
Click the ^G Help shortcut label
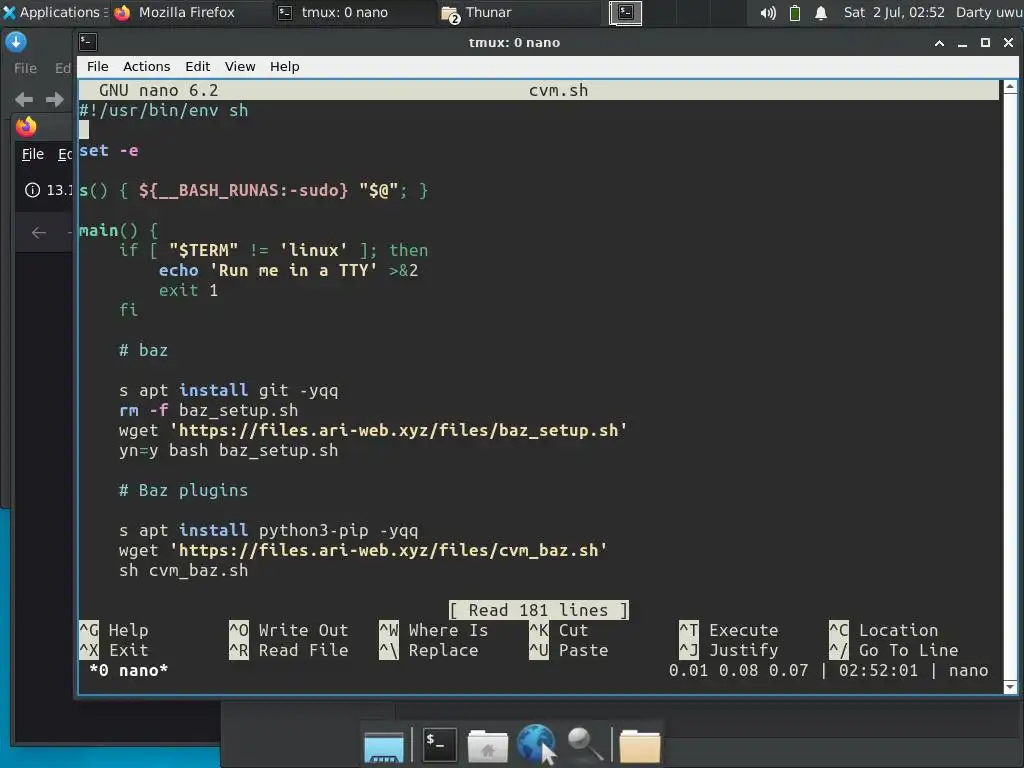pyautogui.click(x=114, y=630)
